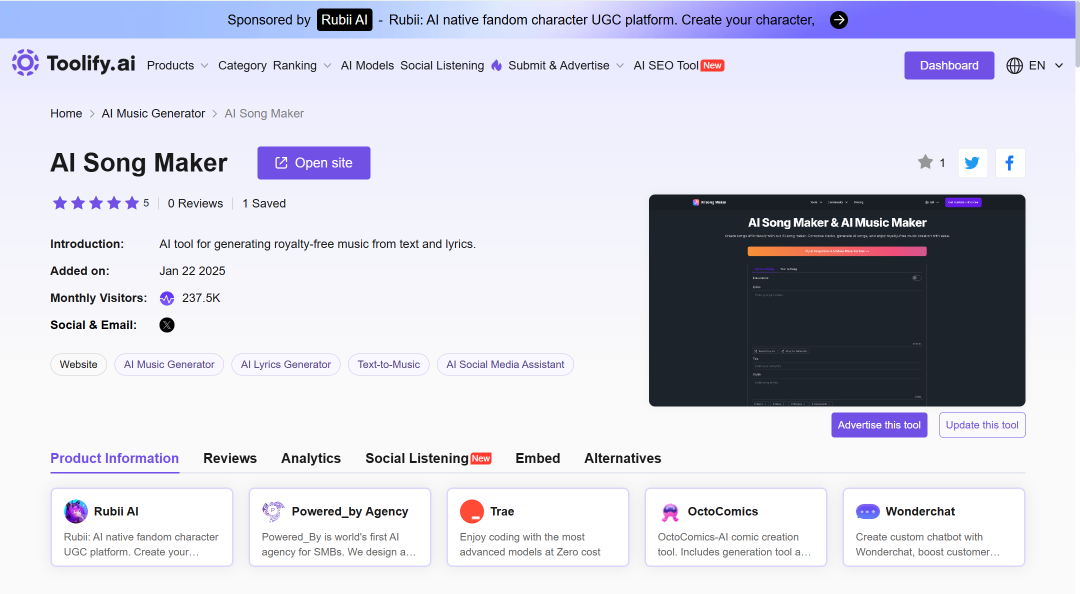Select AI Social Media Assistant tag
Viewport: 1080px width, 594px height.
(506, 365)
